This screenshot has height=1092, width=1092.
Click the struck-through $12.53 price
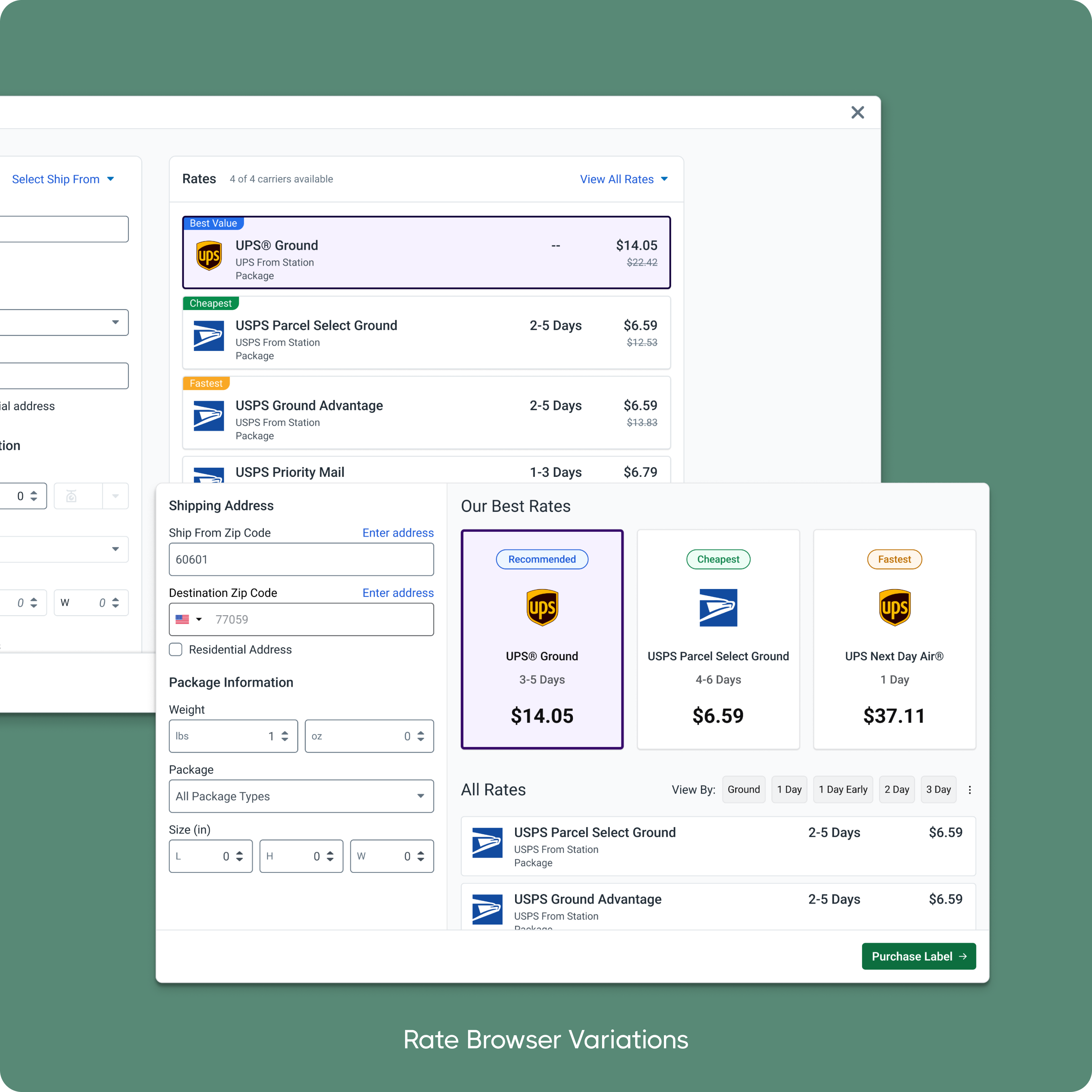[x=642, y=343]
